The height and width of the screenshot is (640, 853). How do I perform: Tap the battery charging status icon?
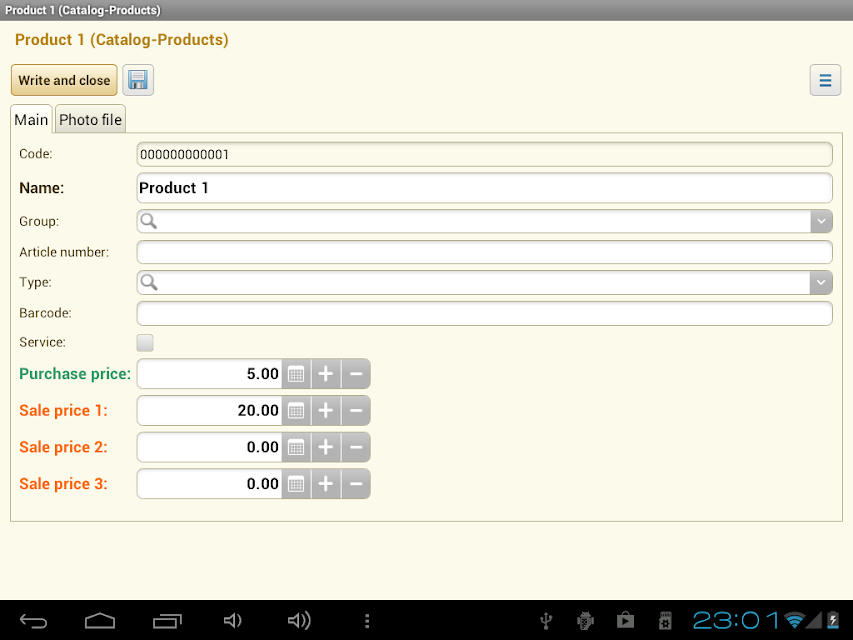pyautogui.click(x=833, y=620)
